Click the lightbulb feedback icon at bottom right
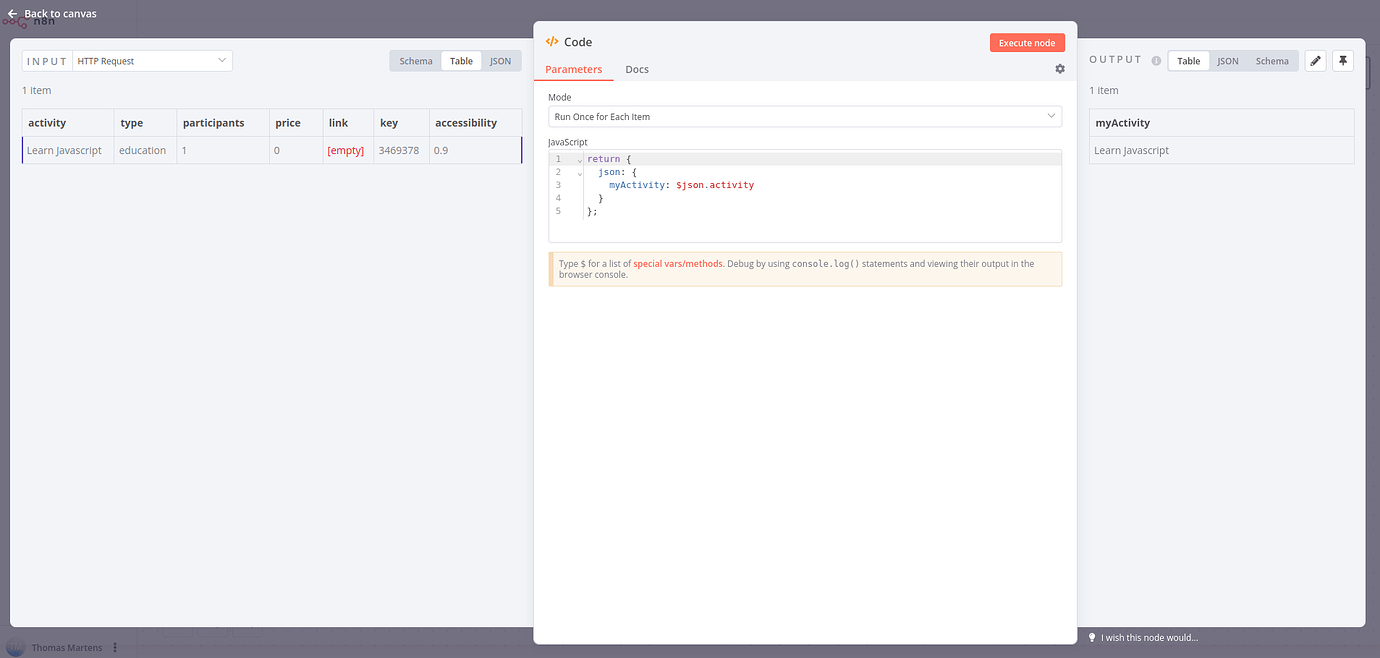This screenshot has height=658, width=1380. pos(1091,637)
